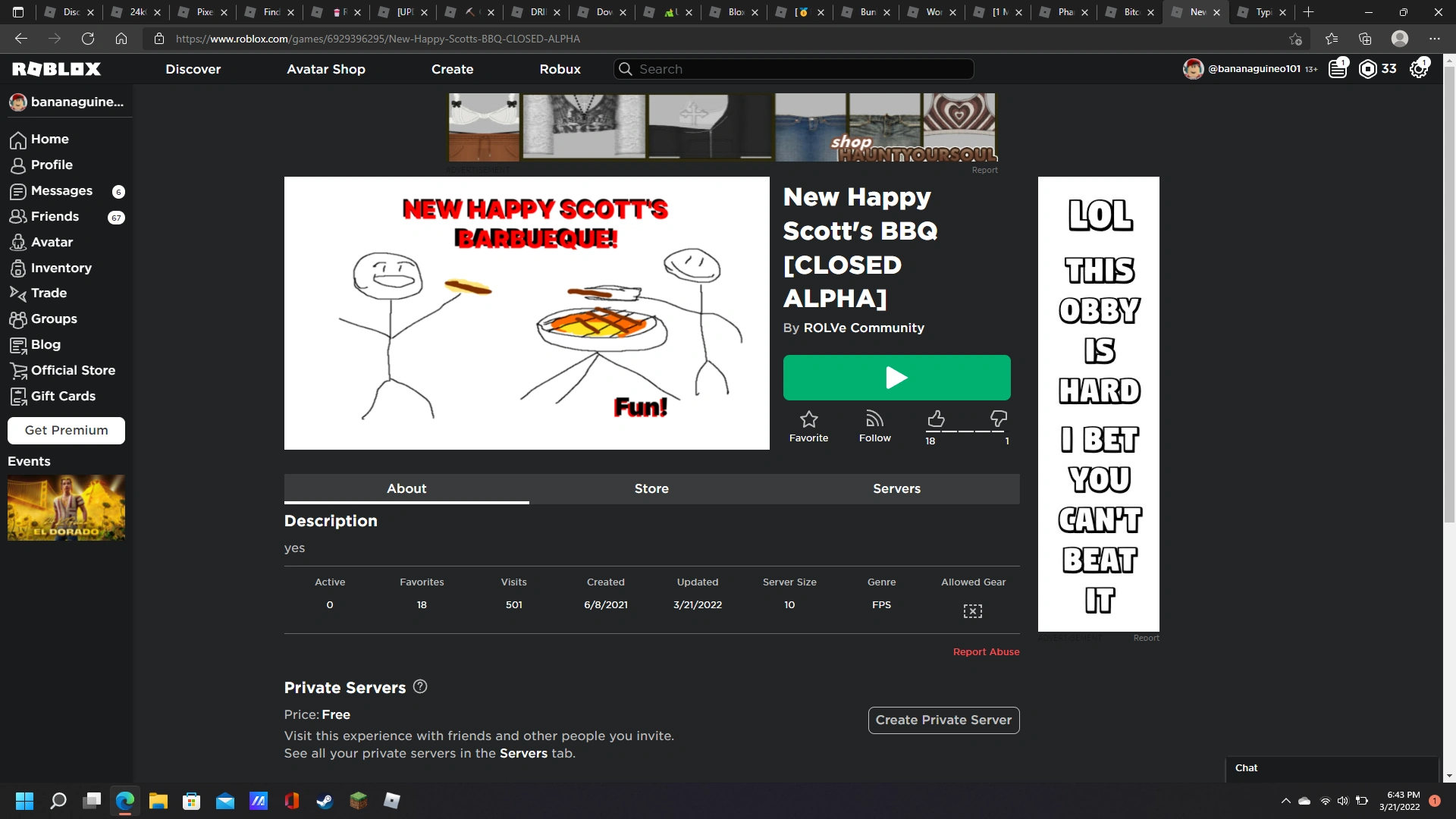Click the Report Abuse link

[986, 652]
